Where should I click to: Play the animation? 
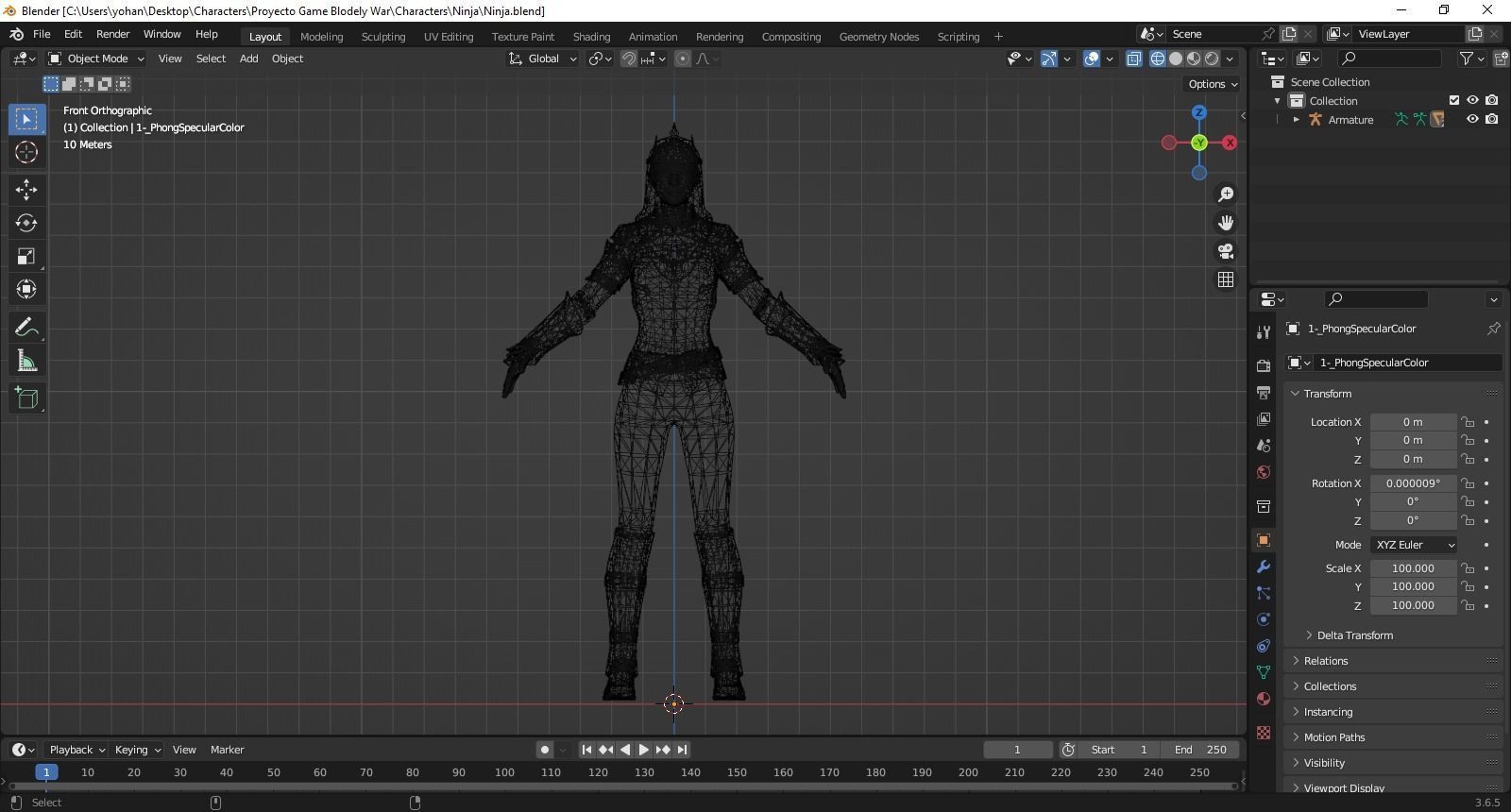643,750
